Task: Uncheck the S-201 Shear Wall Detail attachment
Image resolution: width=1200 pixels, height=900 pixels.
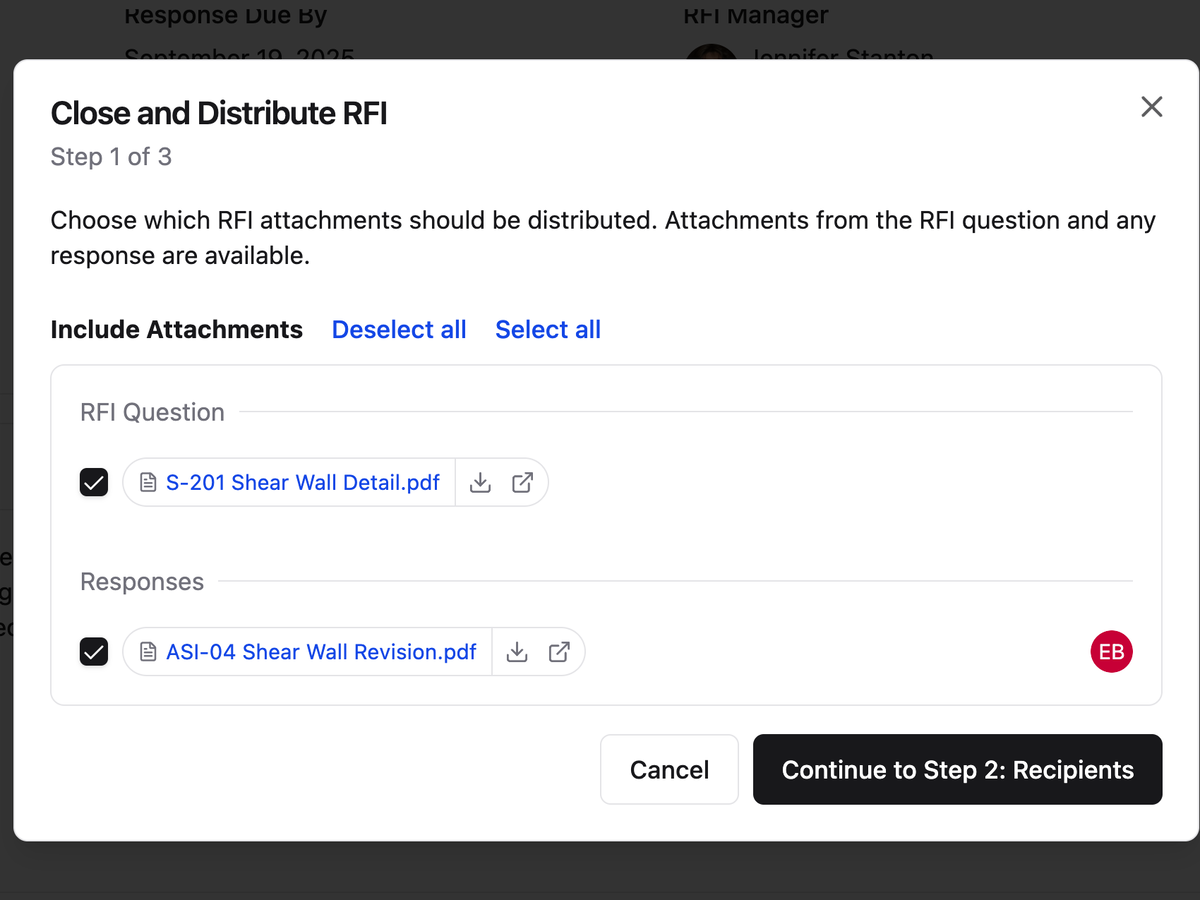Action: tap(94, 483)
